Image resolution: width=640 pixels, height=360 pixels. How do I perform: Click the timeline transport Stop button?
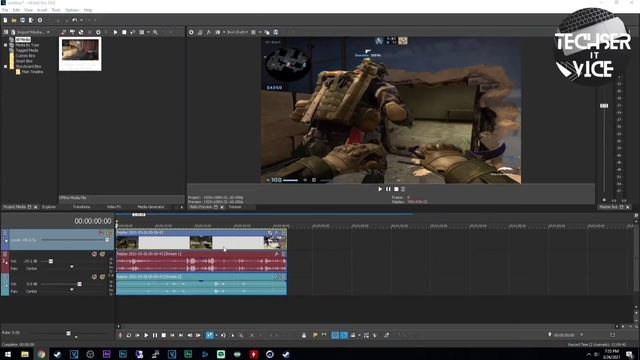(x=164, y=335)
